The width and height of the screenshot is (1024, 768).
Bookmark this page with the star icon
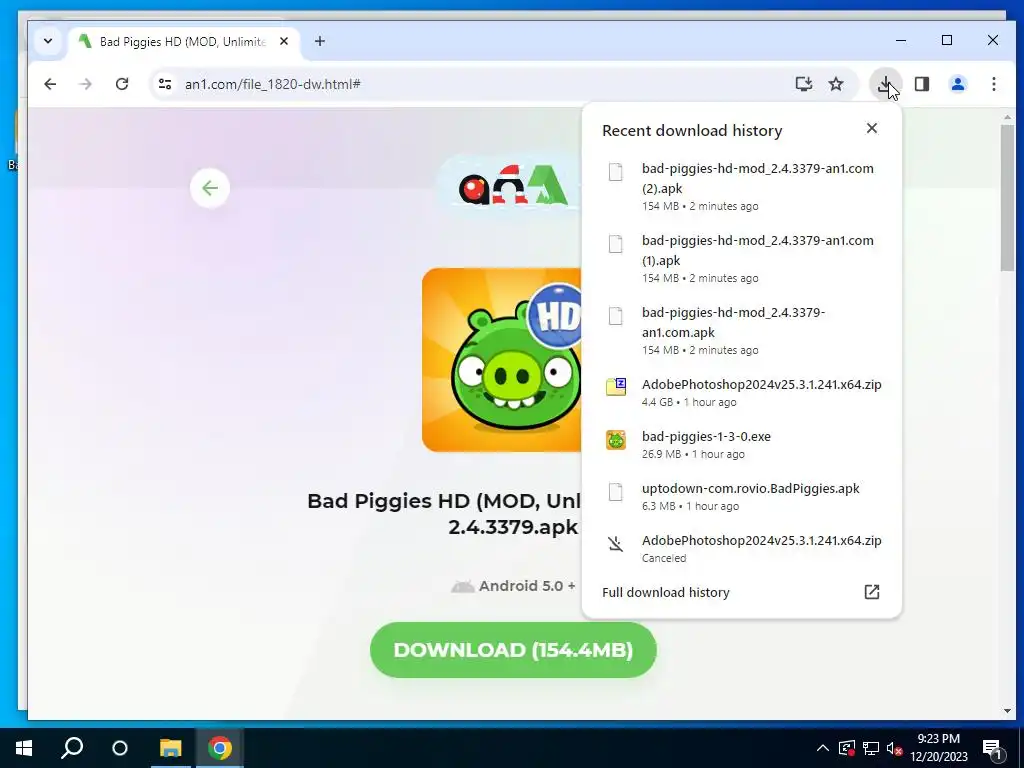pyautogui.click(x=836, y=84)
